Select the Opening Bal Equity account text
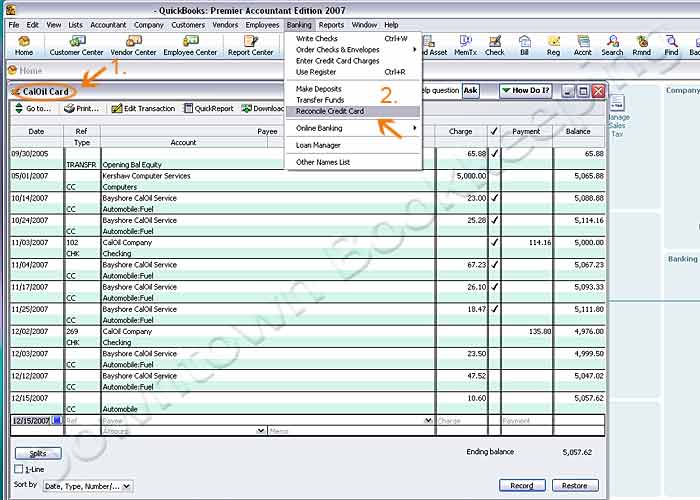The image size is (700, 500). (132, 165)
